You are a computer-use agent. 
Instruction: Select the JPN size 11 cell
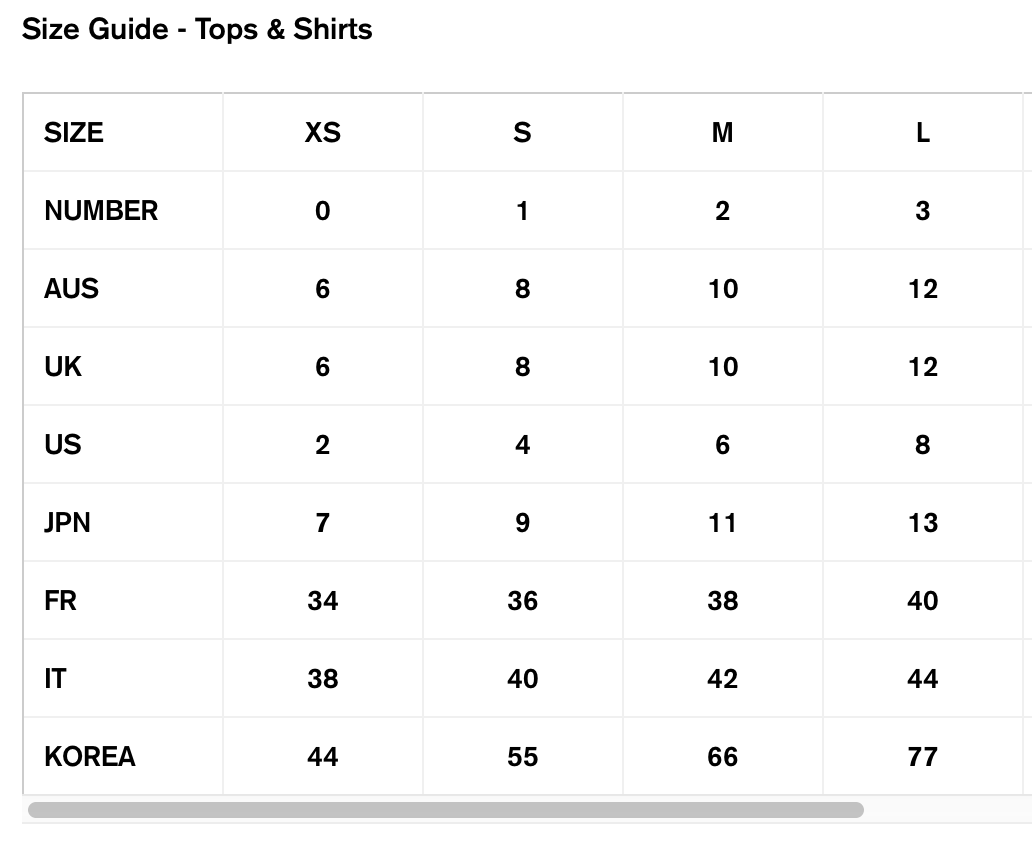click(722, 523)
